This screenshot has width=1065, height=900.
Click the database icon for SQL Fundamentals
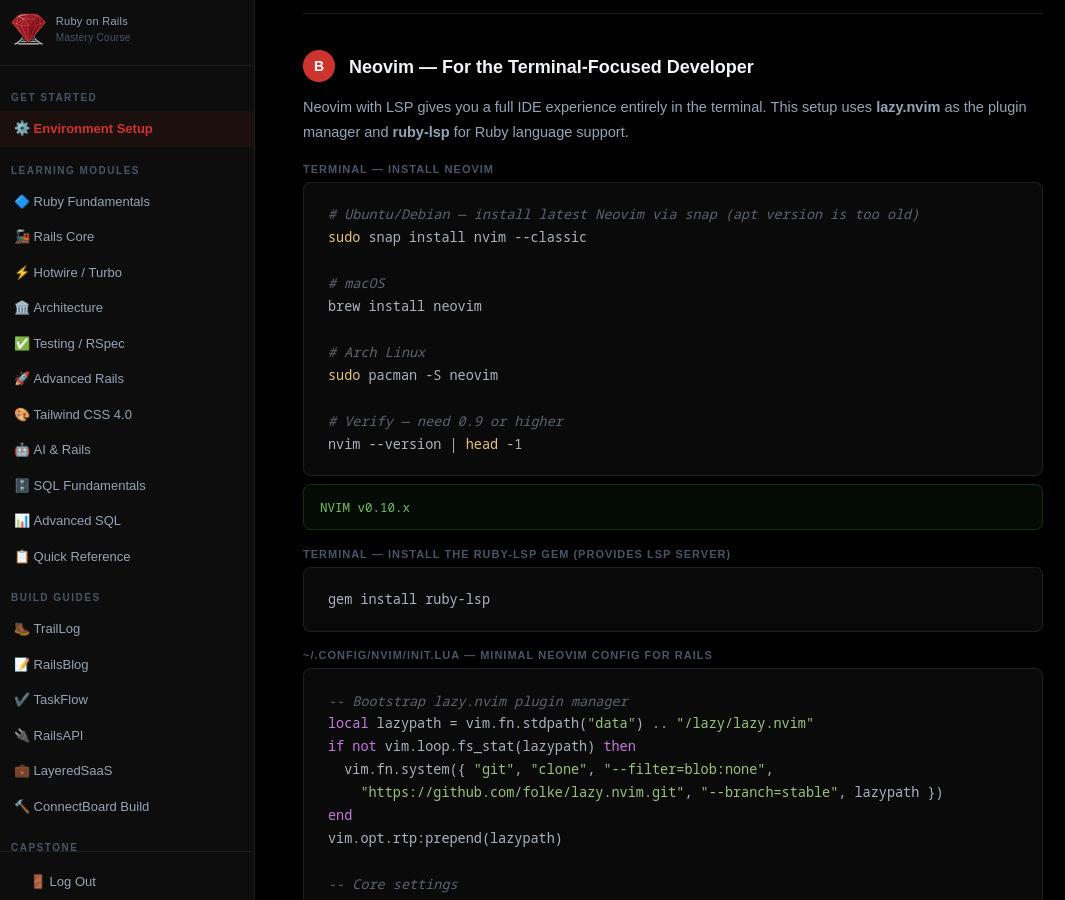[x=22, y=486]
